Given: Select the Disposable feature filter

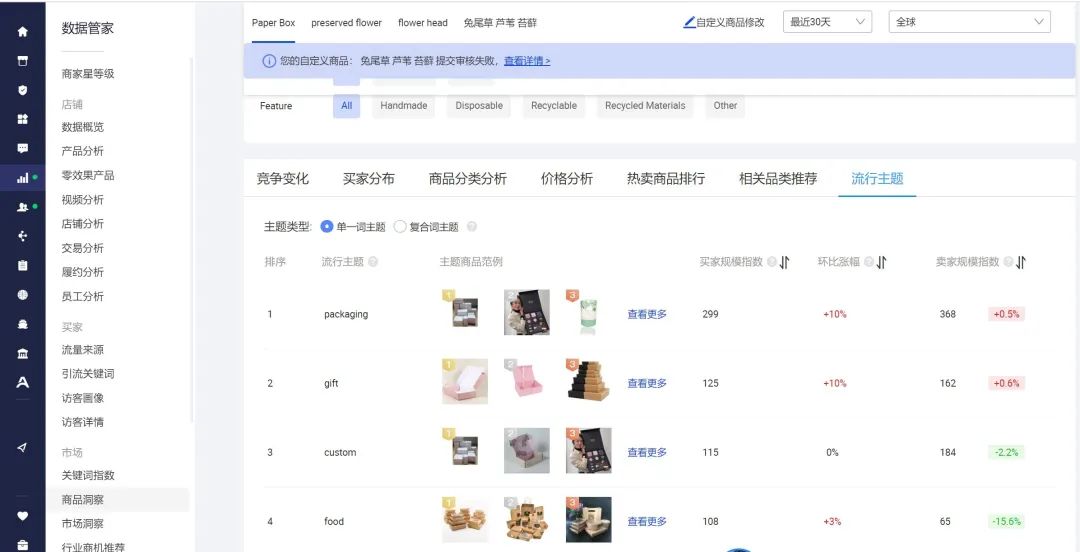Looking at the screenshot, I should tap(479, 106).
